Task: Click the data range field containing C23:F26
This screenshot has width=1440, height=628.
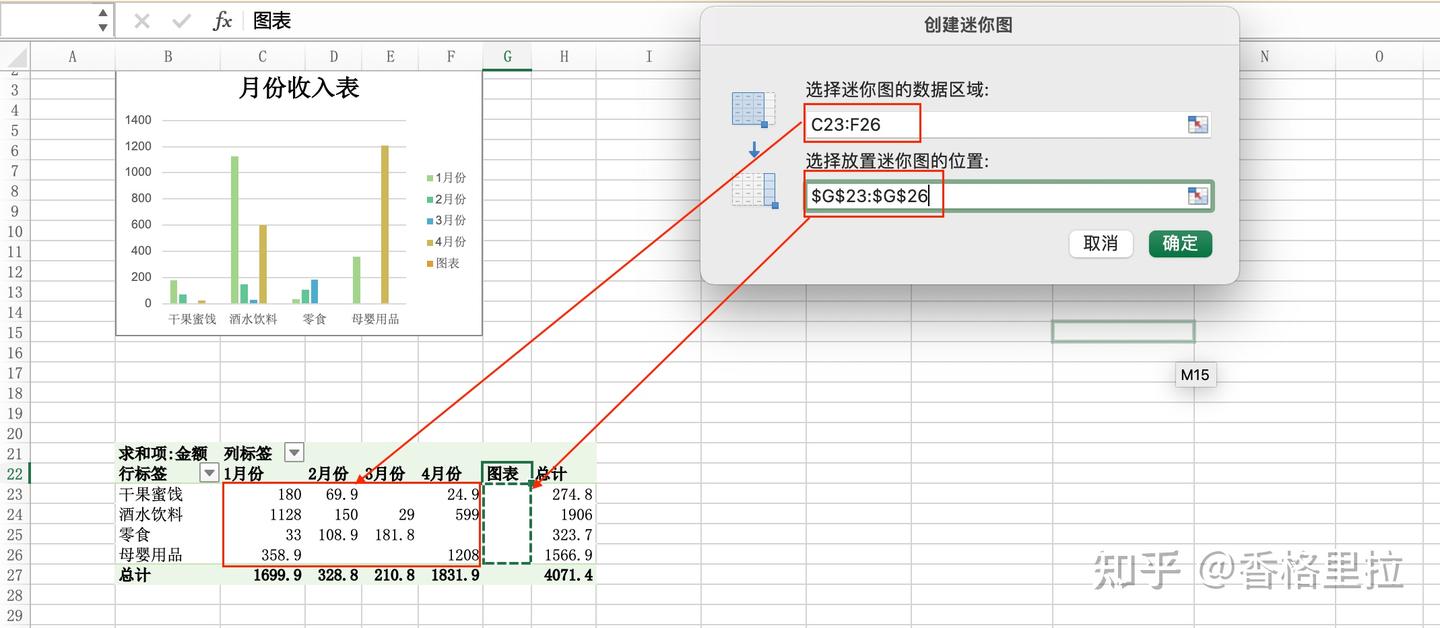Action: pyautogui.click(x=1008, y=125)
